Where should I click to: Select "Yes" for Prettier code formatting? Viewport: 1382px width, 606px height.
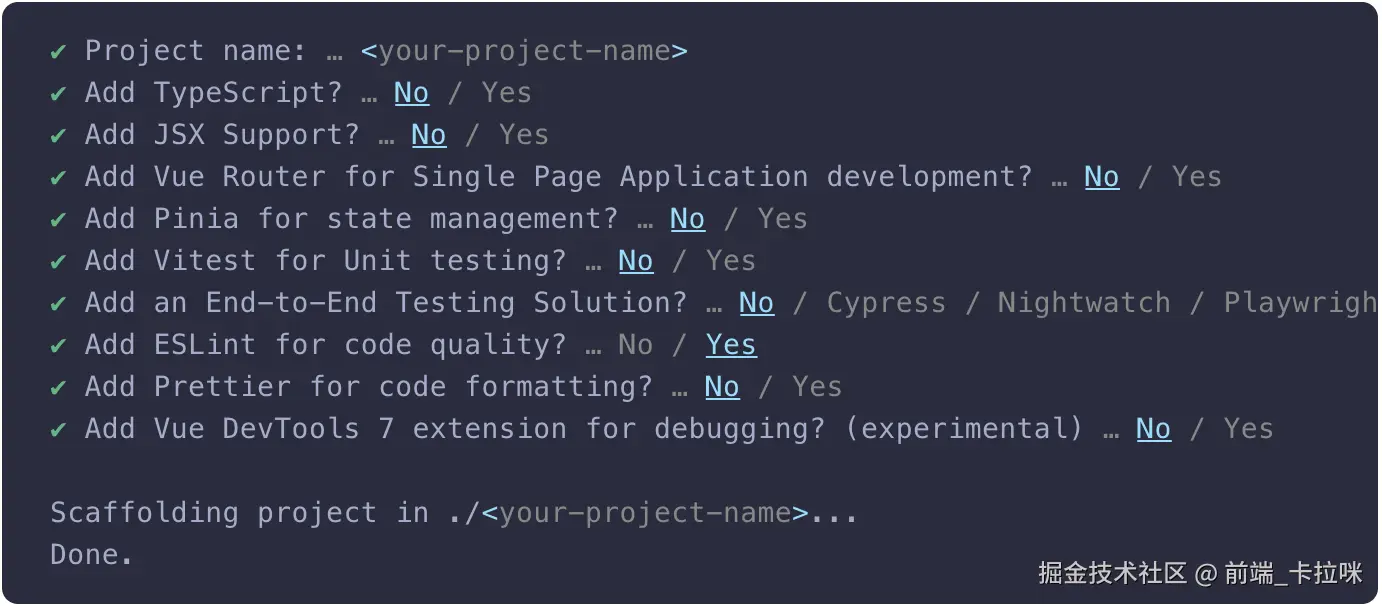pos(816,387)
